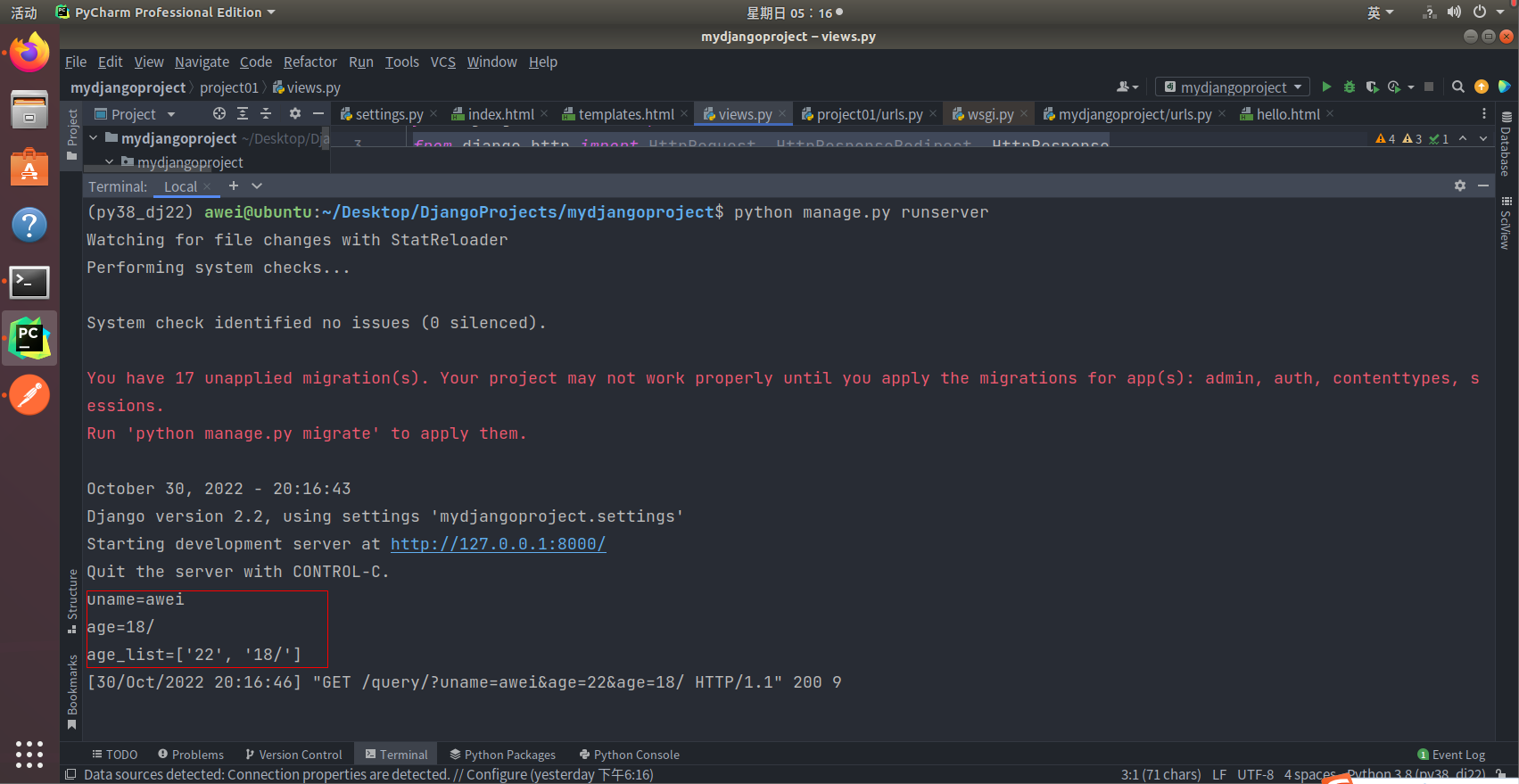The width and height of the screenshot is (1519, 784).
Task: Expand all in Project panel
Action: coord(243,113)
